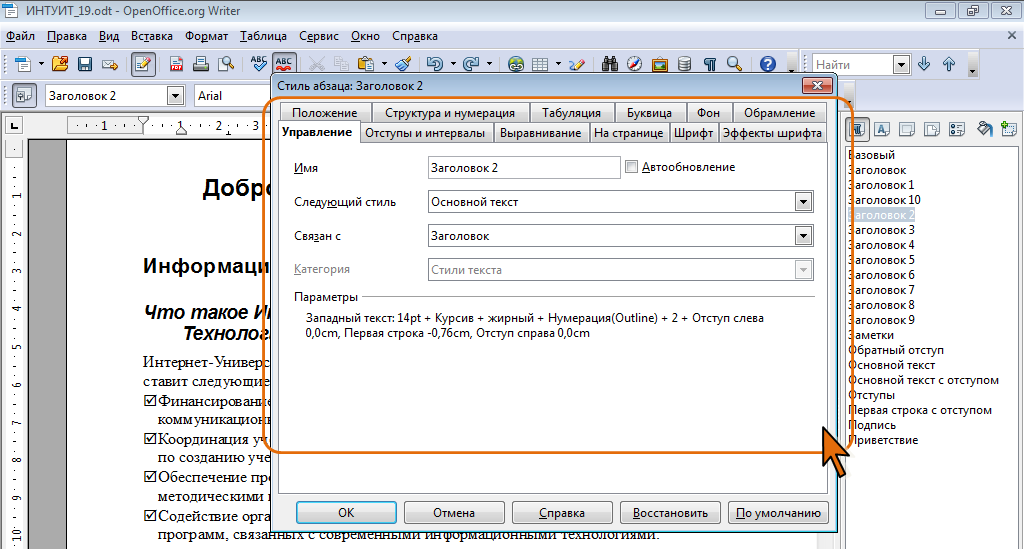Image resolution: width=1024 pixels, height=549 pixels.
Task: Expand the Связан с dropdown
Action: 804,236
